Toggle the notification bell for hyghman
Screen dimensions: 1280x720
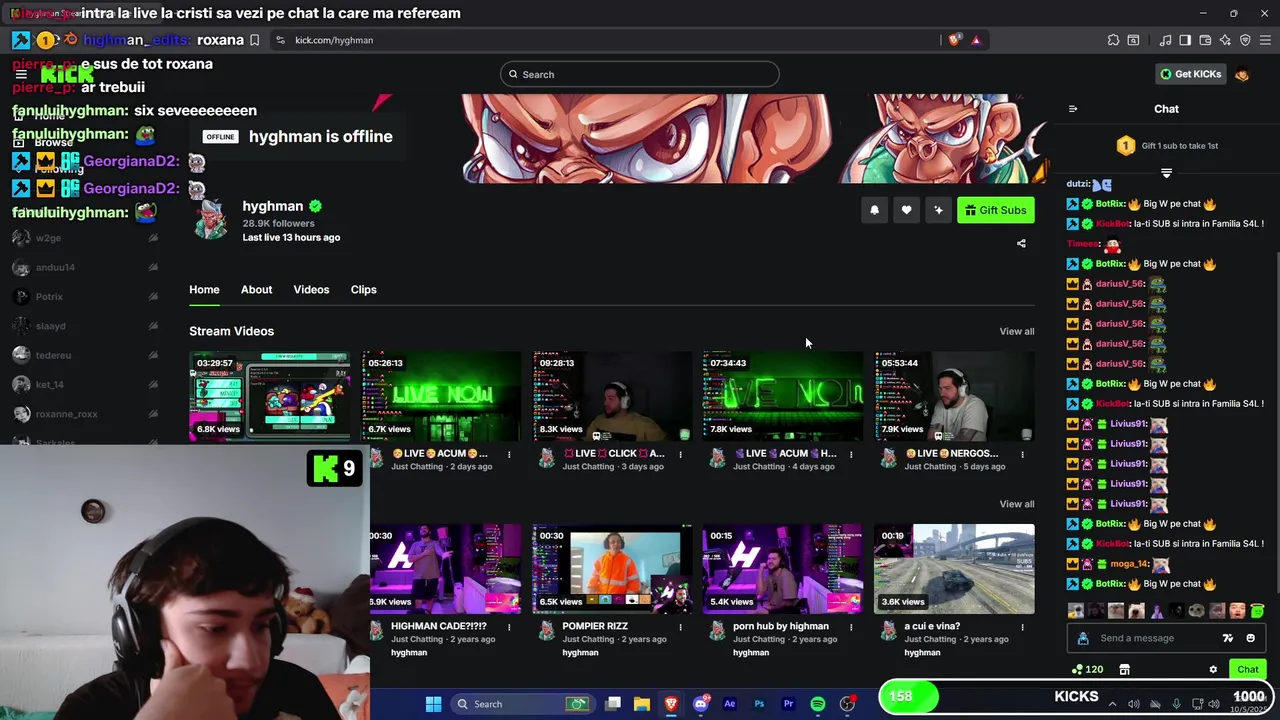(x=874, y=210)
